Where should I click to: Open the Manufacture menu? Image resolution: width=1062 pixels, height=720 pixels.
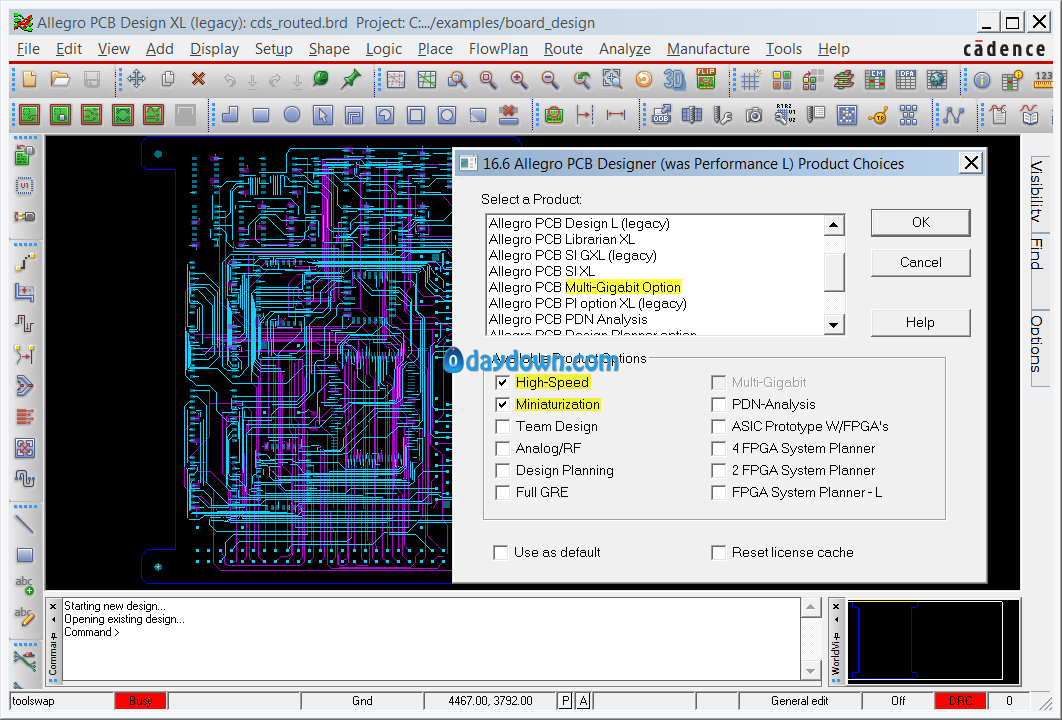point(708,49)
